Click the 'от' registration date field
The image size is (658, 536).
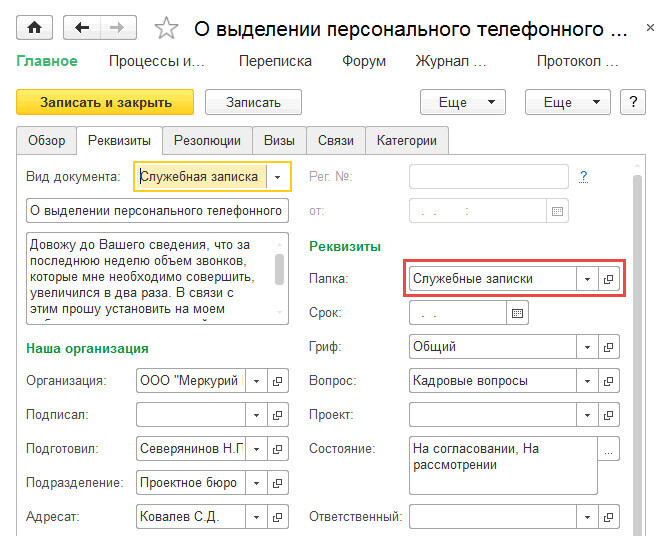pyautogui.click(x=478, y=211)
